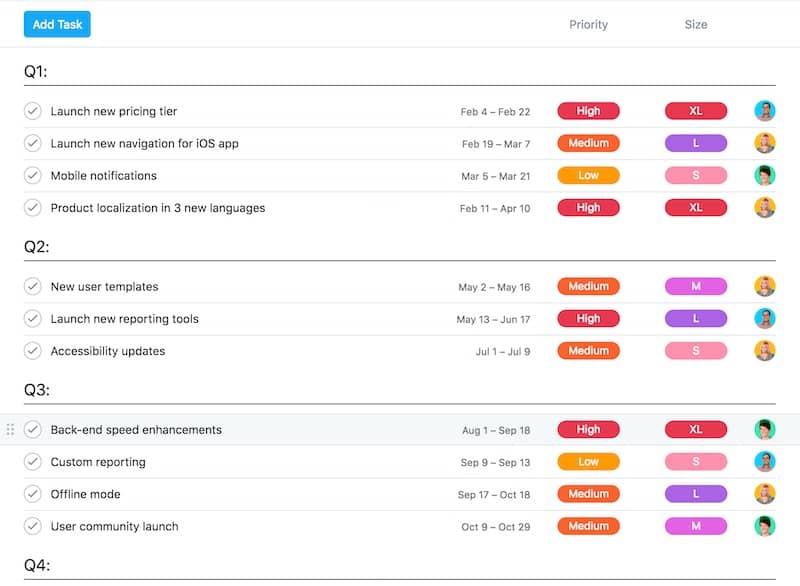This screenshot has width=800, height=586.
Task: Click the Low priority swatch on 'Custom reporting'
Action: tap(588, 462)
